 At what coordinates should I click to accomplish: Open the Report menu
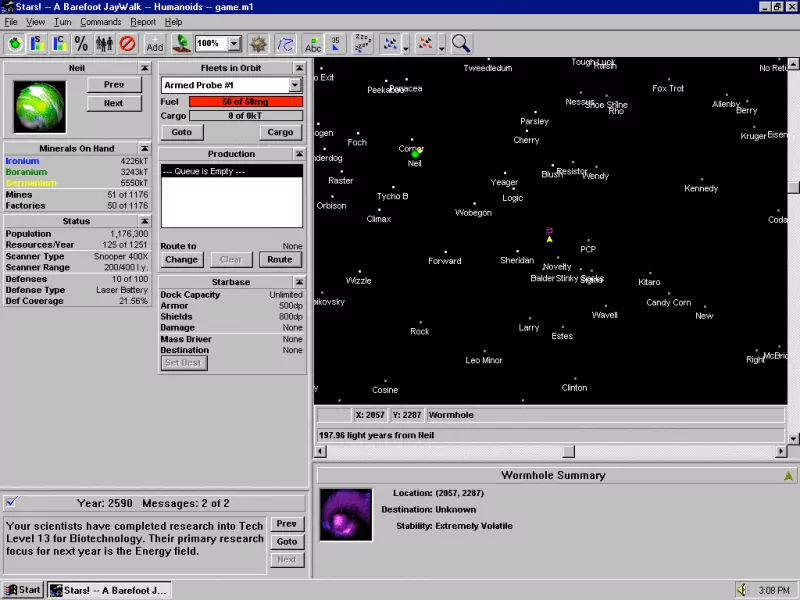143,22
